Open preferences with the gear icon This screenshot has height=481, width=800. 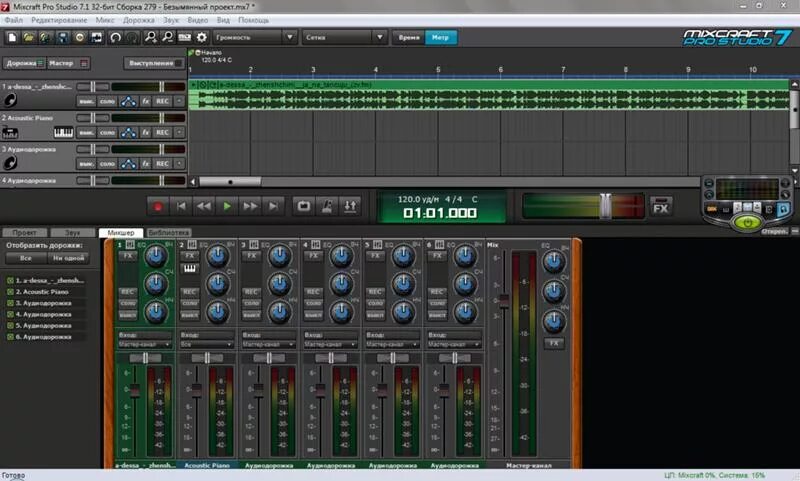point(202,37)
